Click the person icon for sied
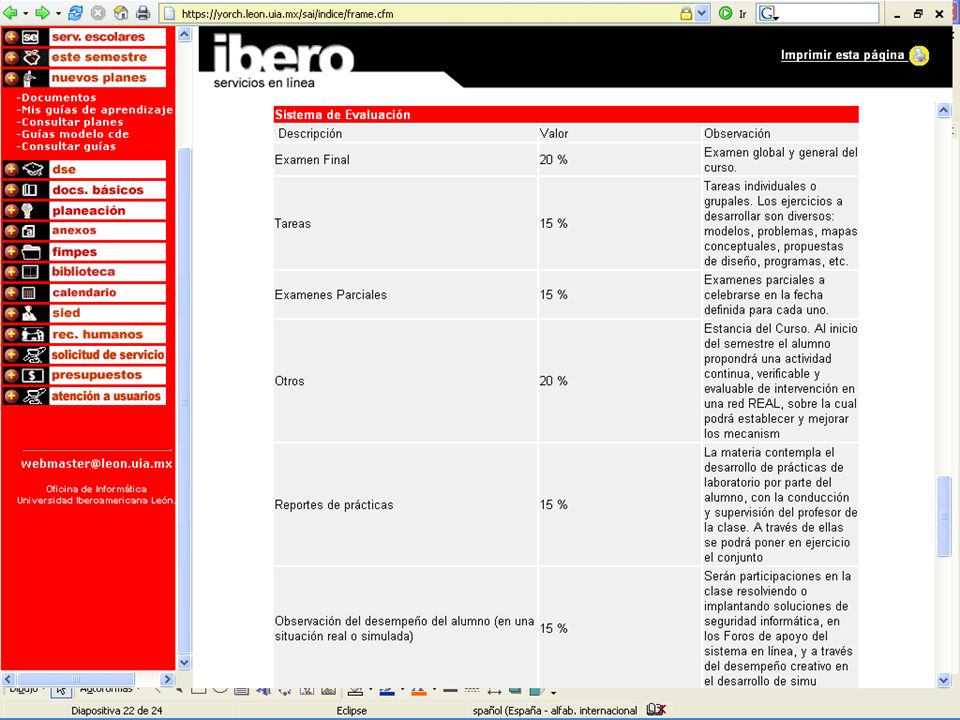This screenshot has width=960, height=720. (29, 313)
